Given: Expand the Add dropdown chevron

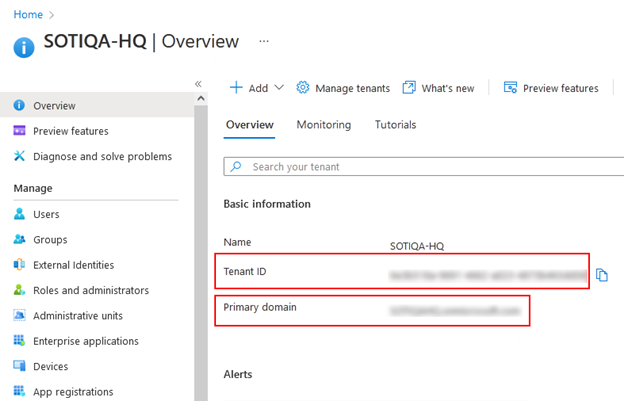Looking at the screenshot, I should click(279, 87).
